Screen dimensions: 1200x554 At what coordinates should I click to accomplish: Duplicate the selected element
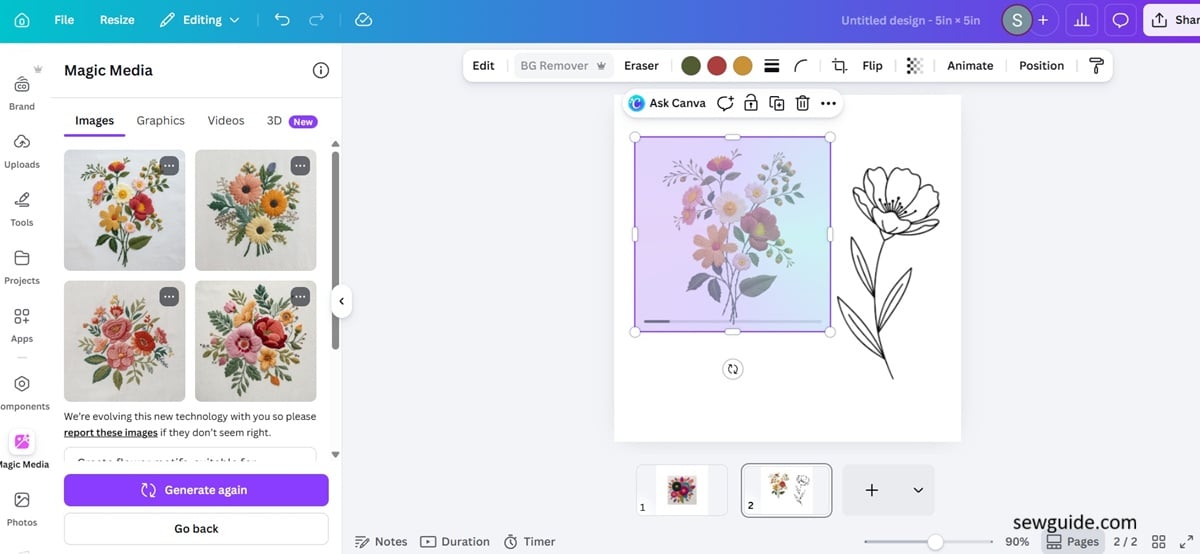point(777,103)
